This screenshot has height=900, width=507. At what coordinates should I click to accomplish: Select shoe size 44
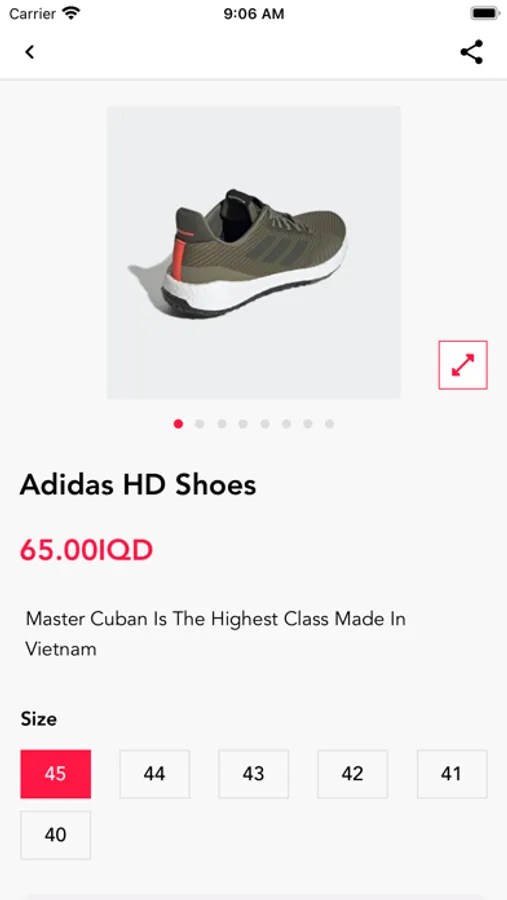point(154,774)
